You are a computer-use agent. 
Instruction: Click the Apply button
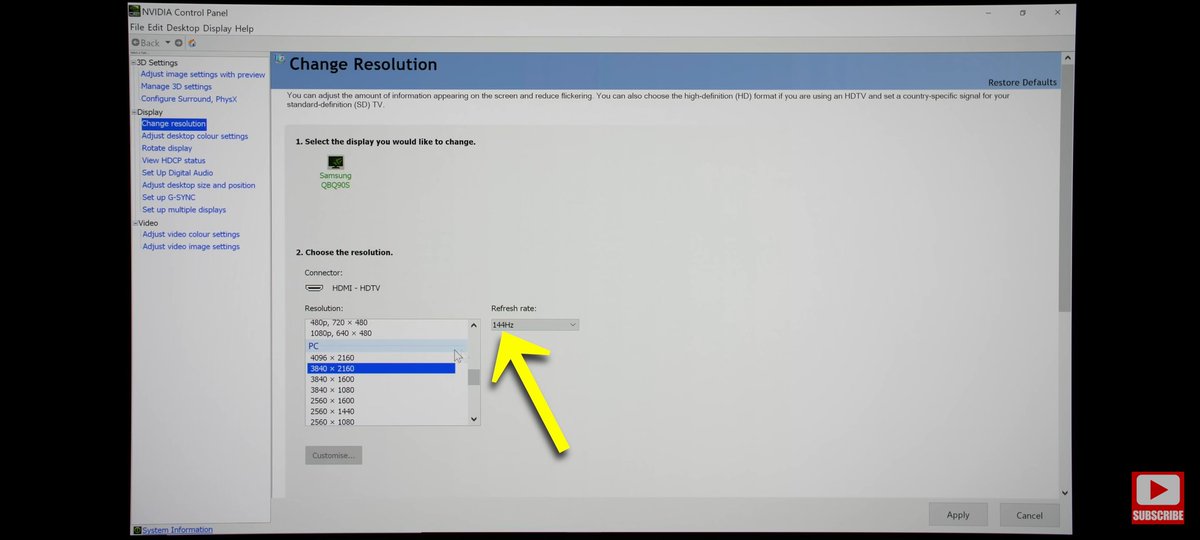[958, 515]
